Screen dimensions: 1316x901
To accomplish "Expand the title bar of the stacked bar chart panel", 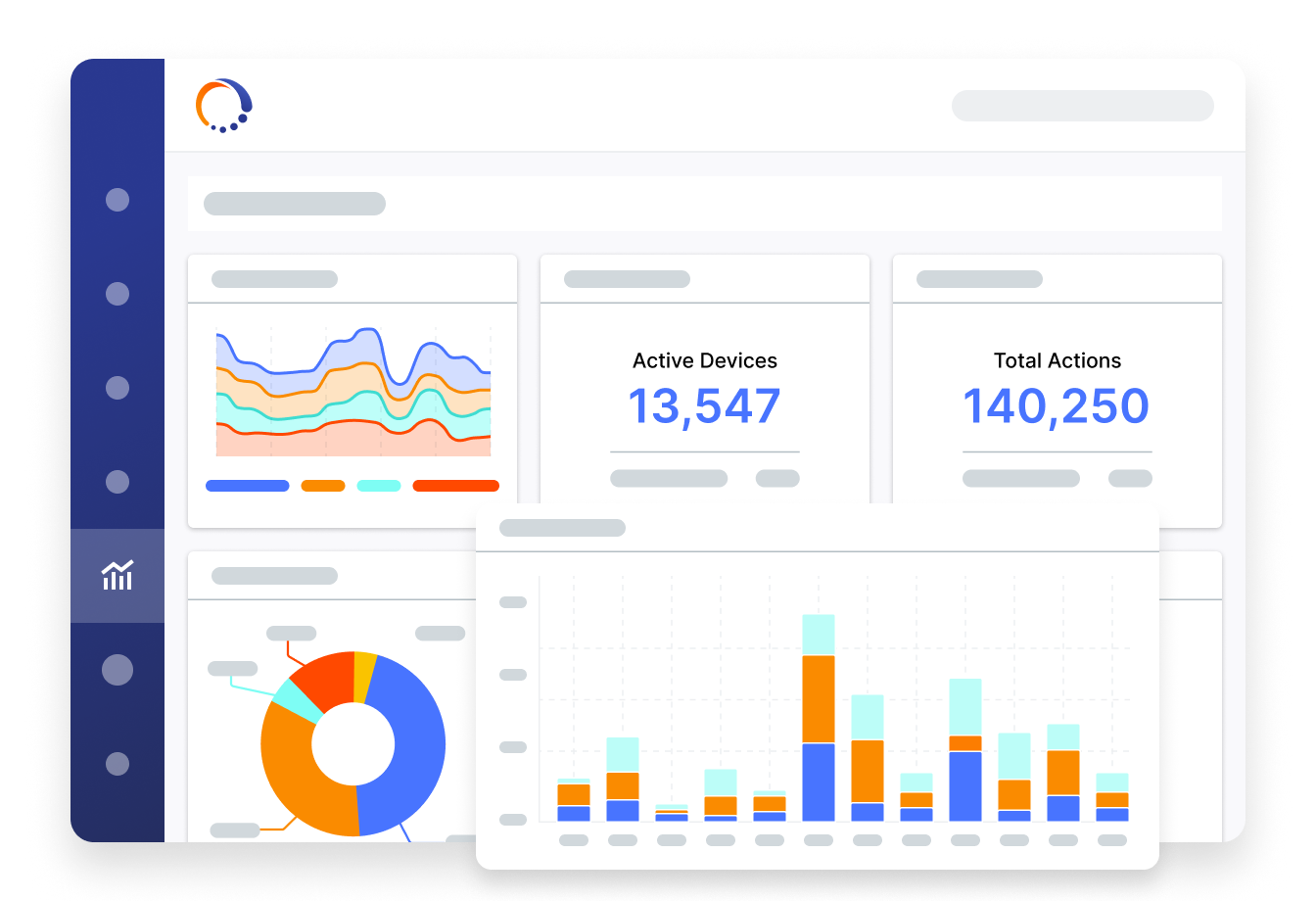I will click(561, 528).
